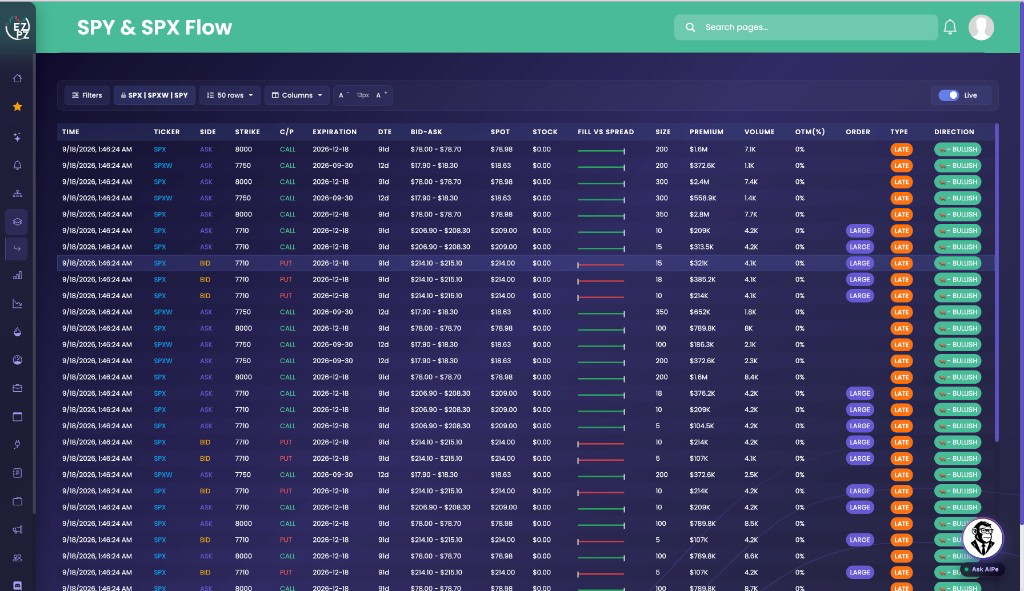This screenshot has width=1024, height=591.
Task: Sort by VOLUME column header
Action: (x=760, y=132)
